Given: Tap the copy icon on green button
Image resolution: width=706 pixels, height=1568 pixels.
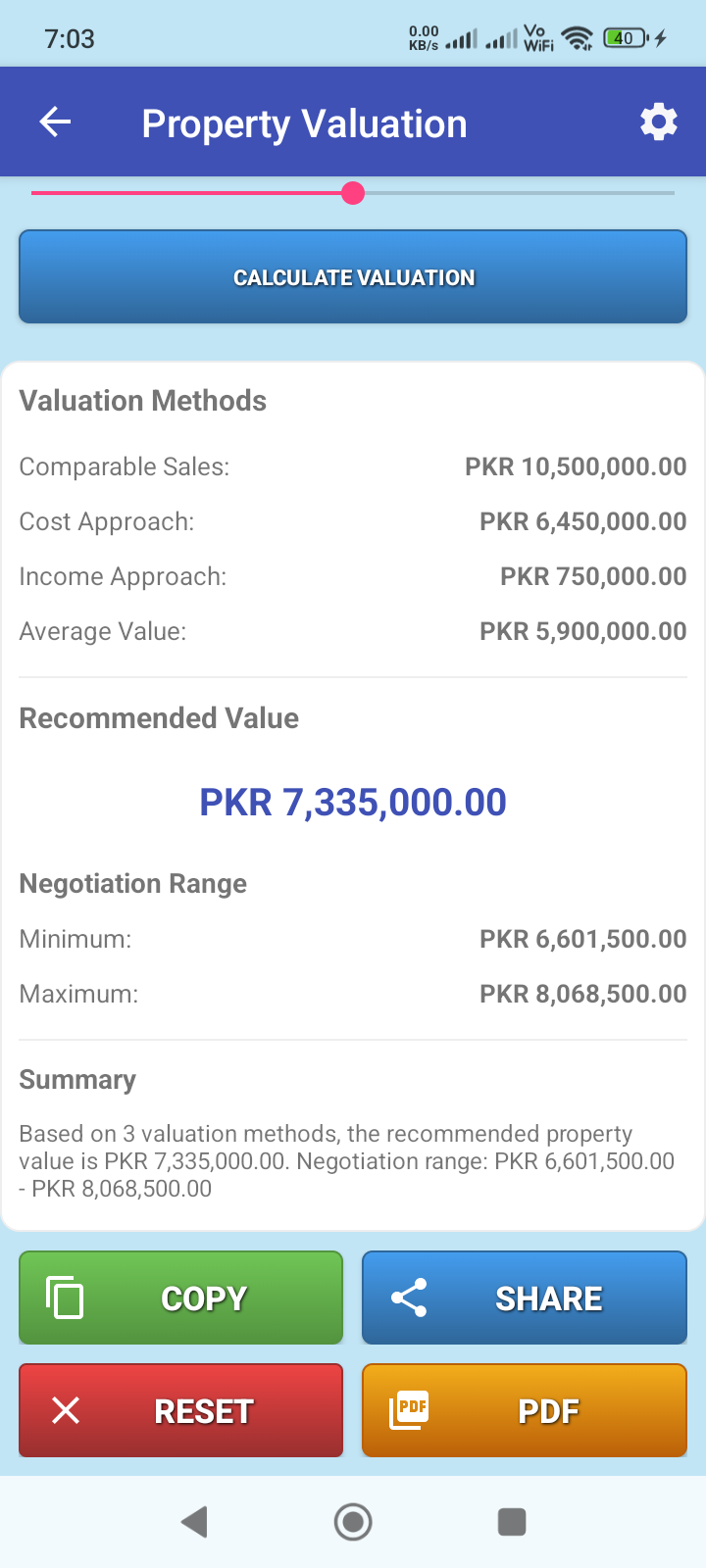Looking at the screenshot, I should tap(65, 1298).
